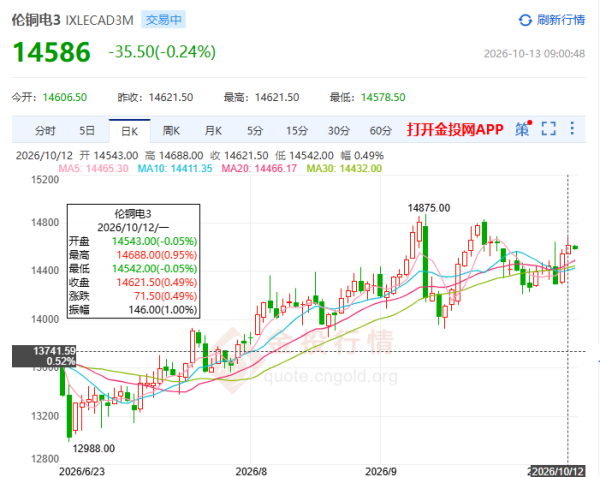The width and height of the screenshot is (600, 477).
Task: Click the 14400 y-axis label
Action: tap(45, 271)
